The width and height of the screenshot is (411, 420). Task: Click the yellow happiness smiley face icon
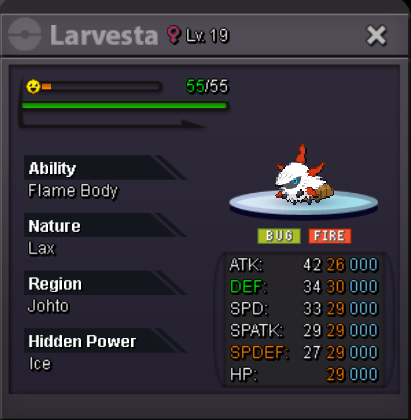pos(33,87)
